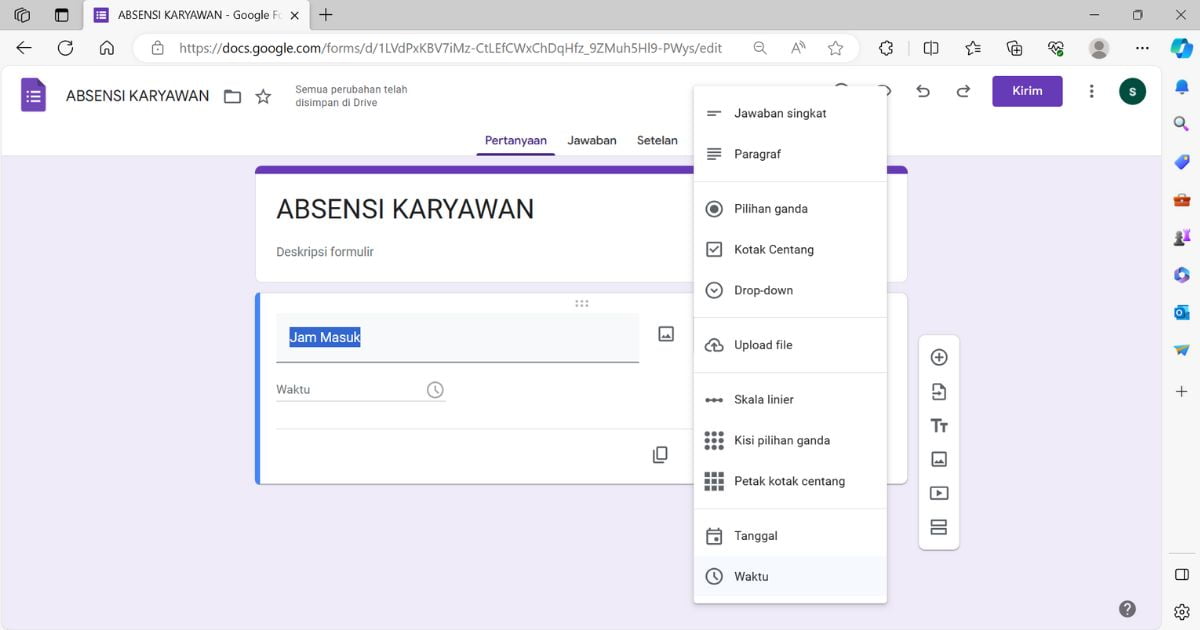Open browser extensions menu
The image size is (1200, 630).
886,48
